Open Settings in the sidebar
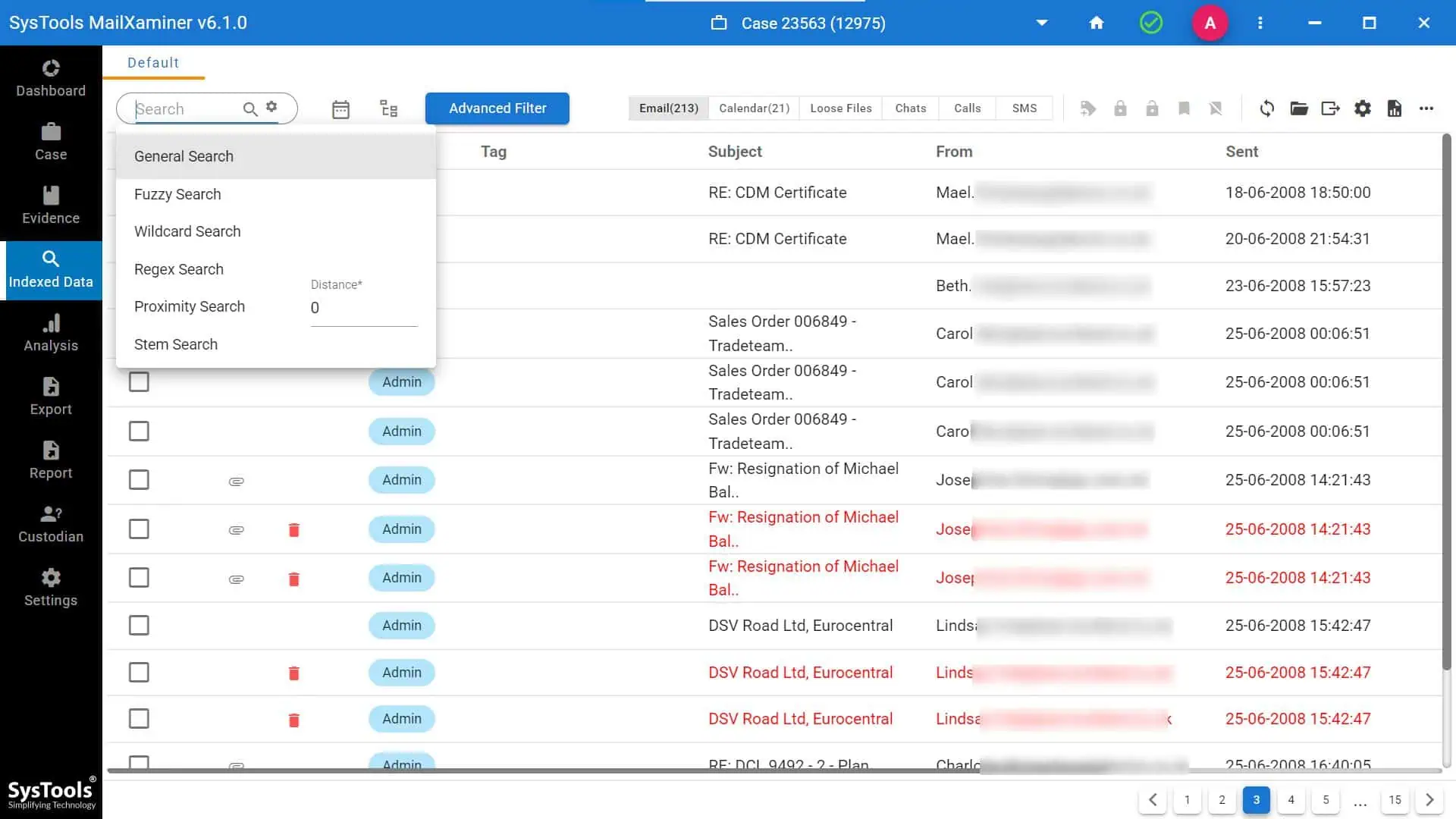This screenshot has width=1456, height=819. (51, 588)
